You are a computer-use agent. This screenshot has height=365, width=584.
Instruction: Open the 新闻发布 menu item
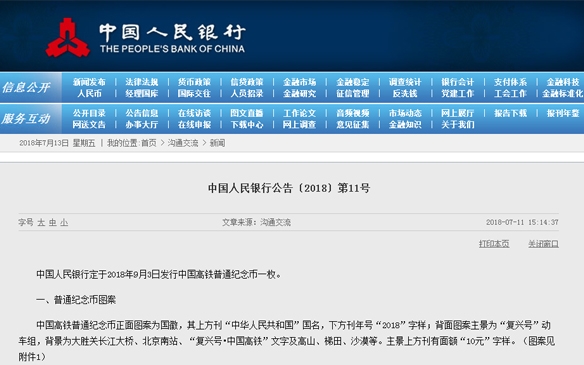point(89,82)
